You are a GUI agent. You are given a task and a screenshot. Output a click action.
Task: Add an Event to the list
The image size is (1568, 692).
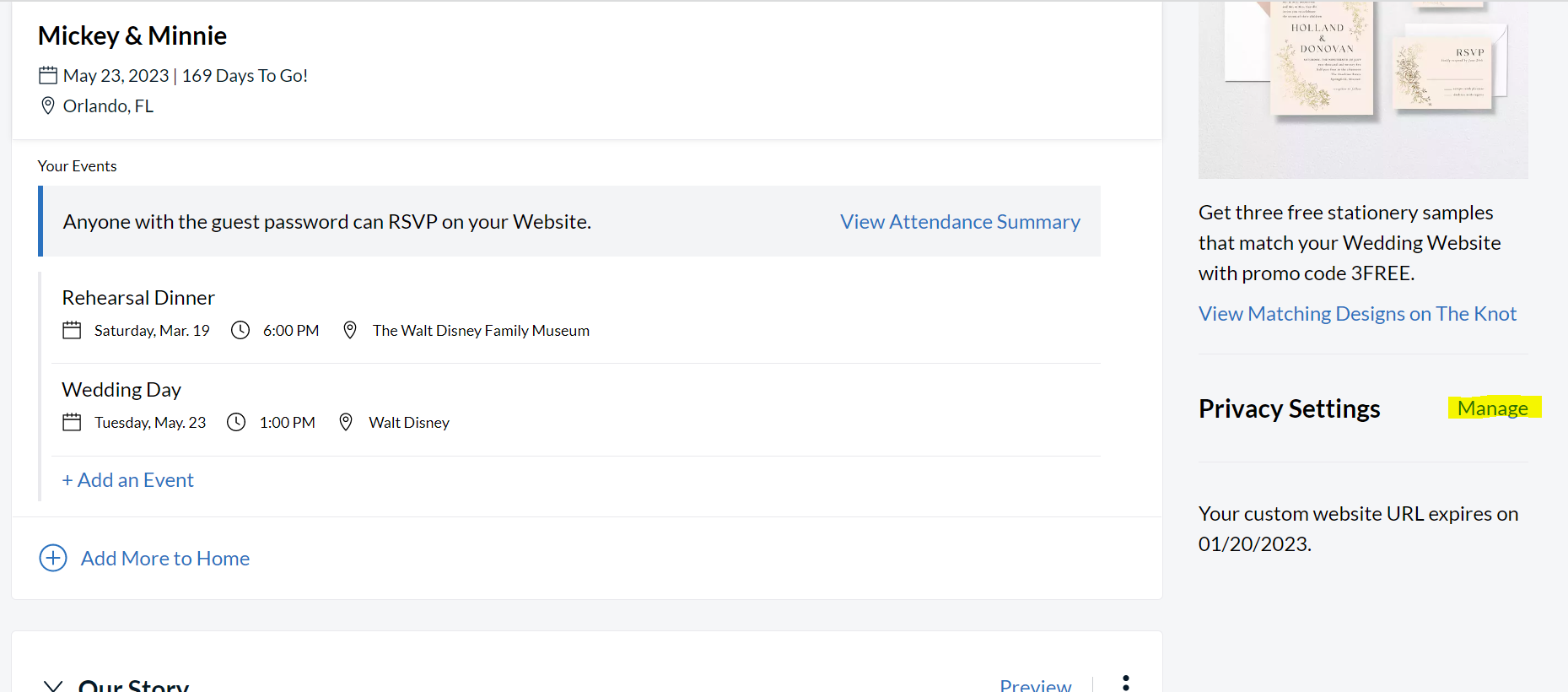click(x=128, y=480)
